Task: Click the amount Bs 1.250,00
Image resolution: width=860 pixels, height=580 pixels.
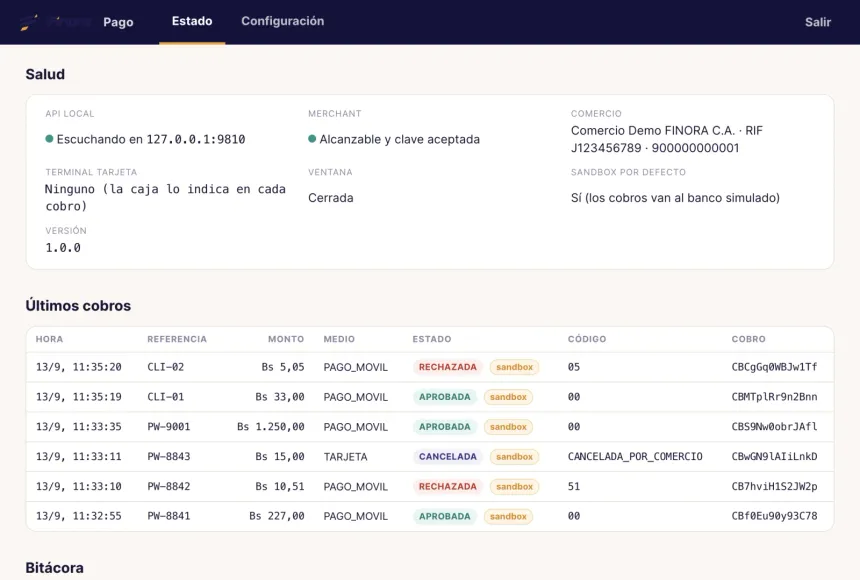Action: (x=270, y=427)
